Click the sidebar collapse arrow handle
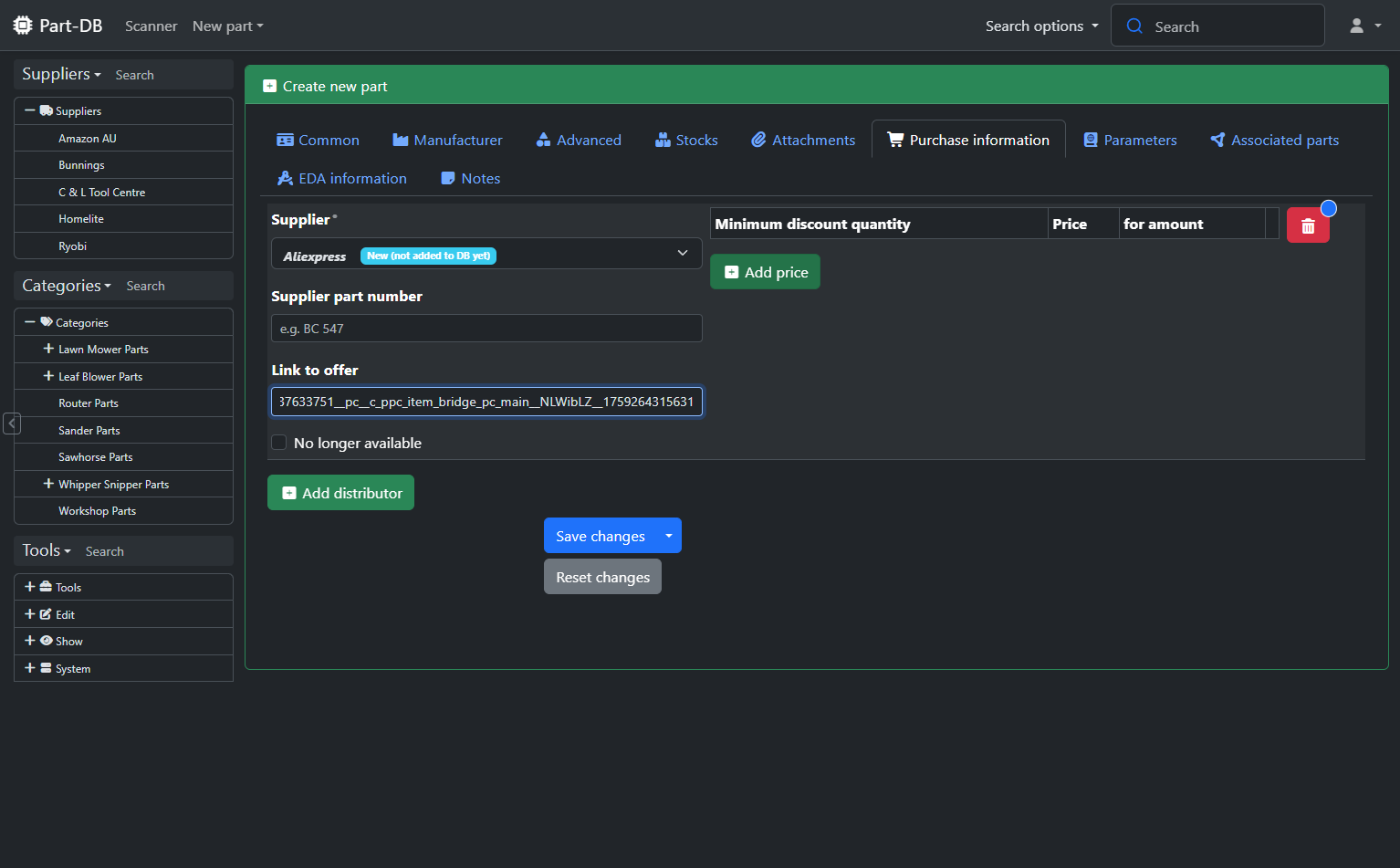1400x868 pixels. pyautogui.click(x=12, y=424)
